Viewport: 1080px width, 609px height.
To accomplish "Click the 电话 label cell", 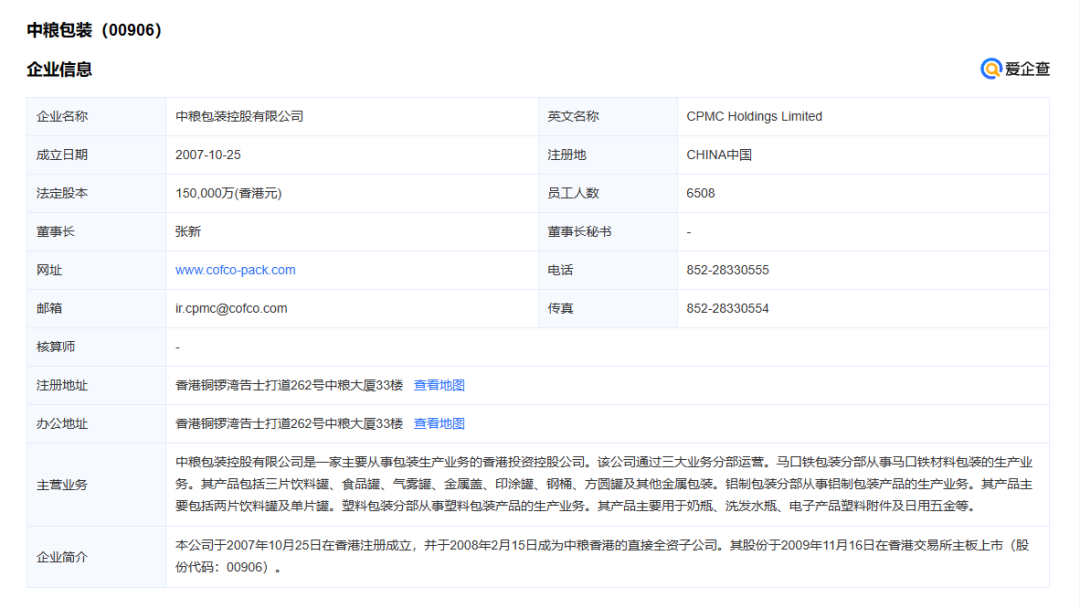I will (608, 270).
